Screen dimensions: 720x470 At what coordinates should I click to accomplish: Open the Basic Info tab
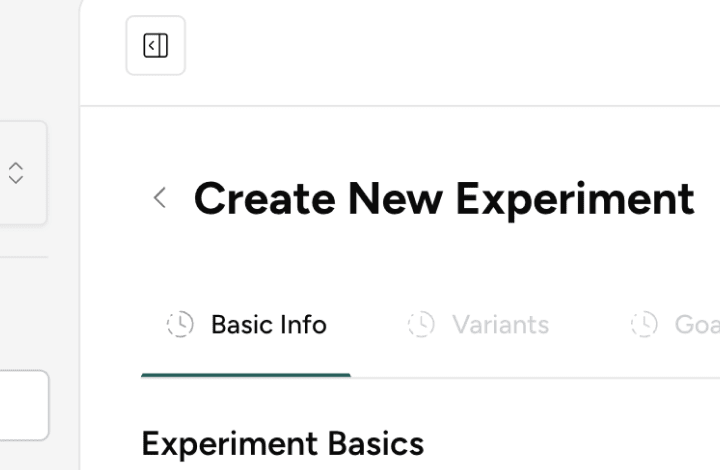click(x=247, y=325)
